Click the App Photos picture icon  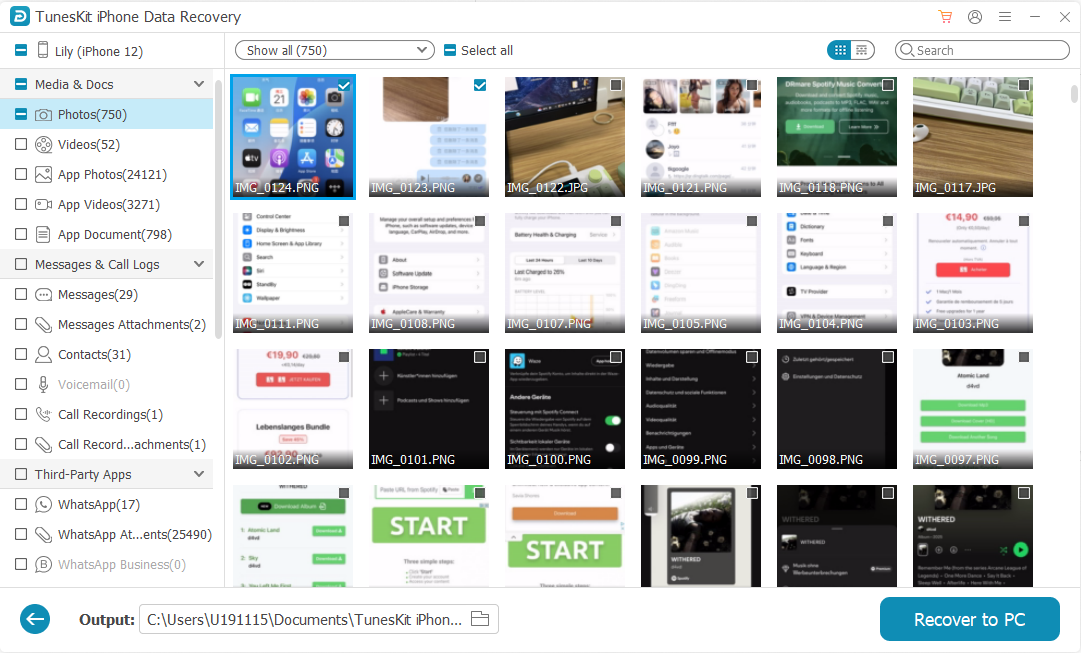tap(43, 174)
